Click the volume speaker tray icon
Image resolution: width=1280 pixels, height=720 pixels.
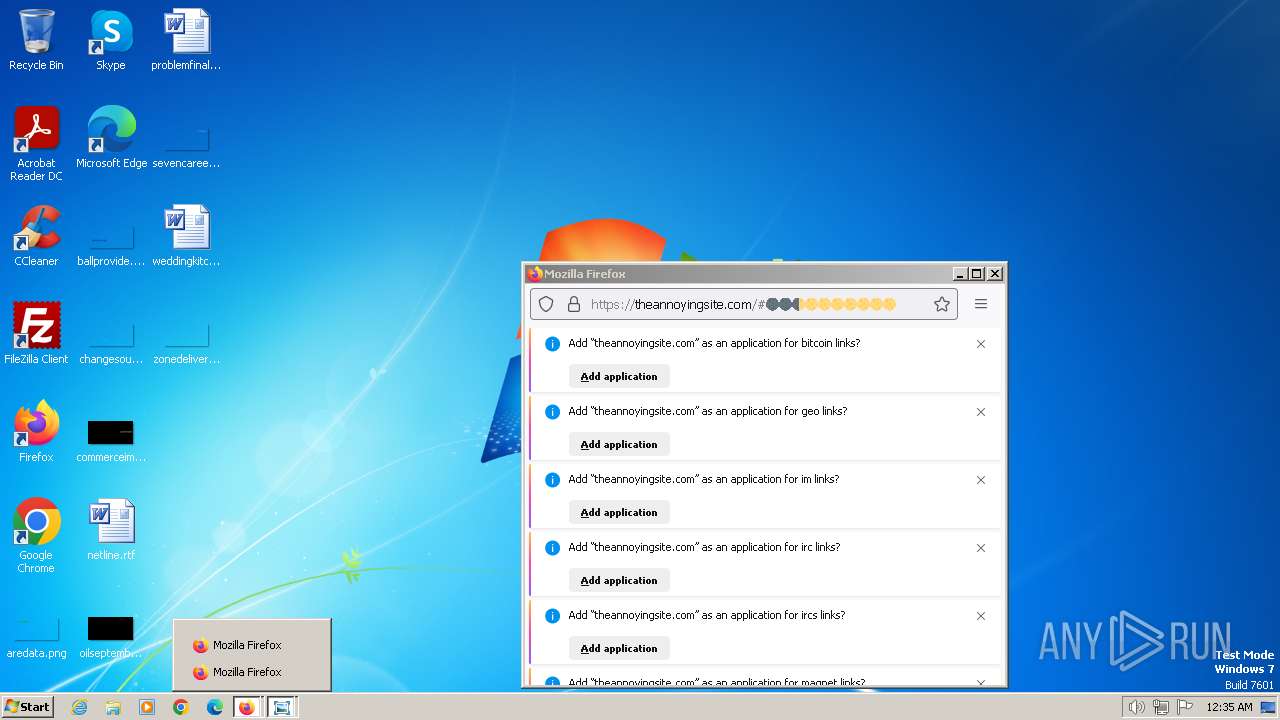[x=1136, y=707]
